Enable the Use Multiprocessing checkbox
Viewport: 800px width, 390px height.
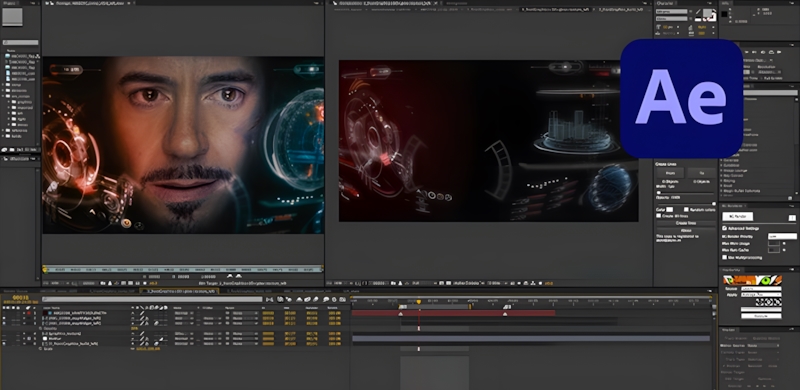(724, 257)
